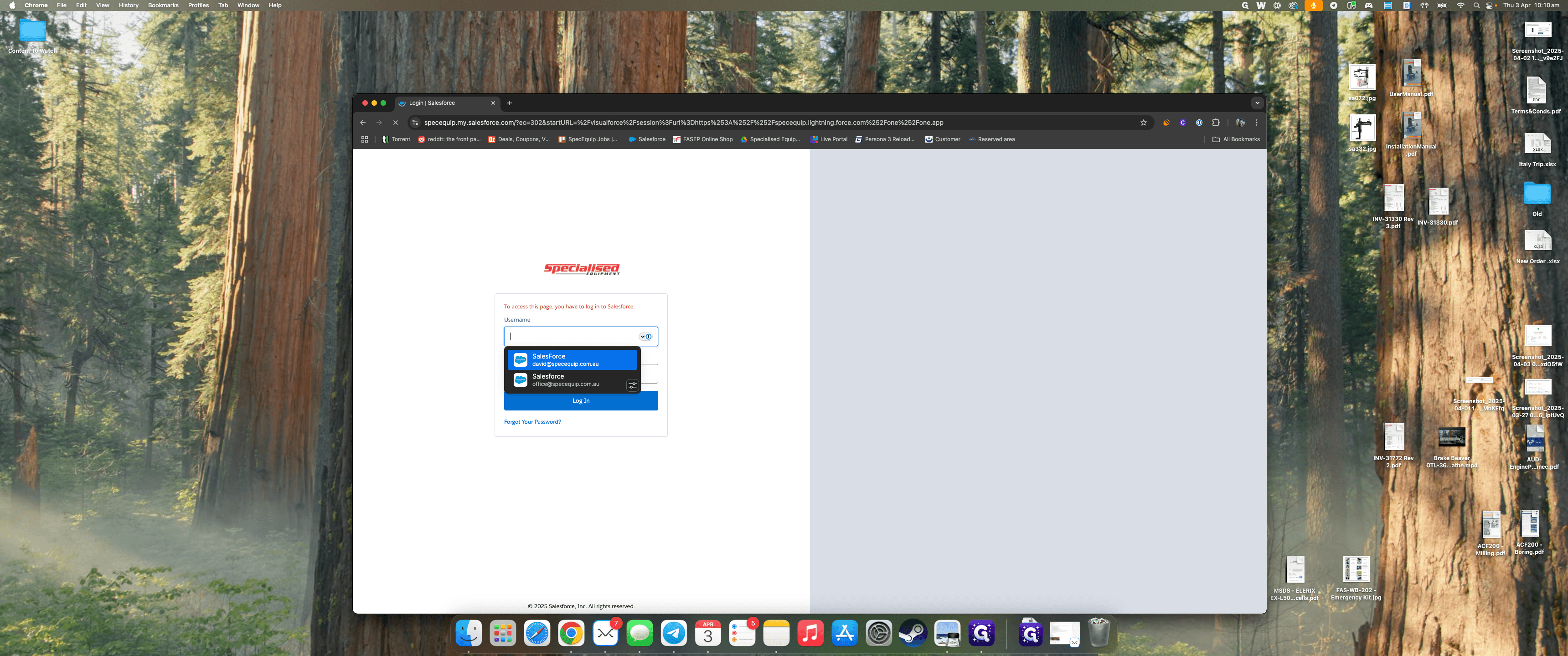Open Spotlight search in menu bar
This screenshot has width=1568, height=656.
point(1476,5)
